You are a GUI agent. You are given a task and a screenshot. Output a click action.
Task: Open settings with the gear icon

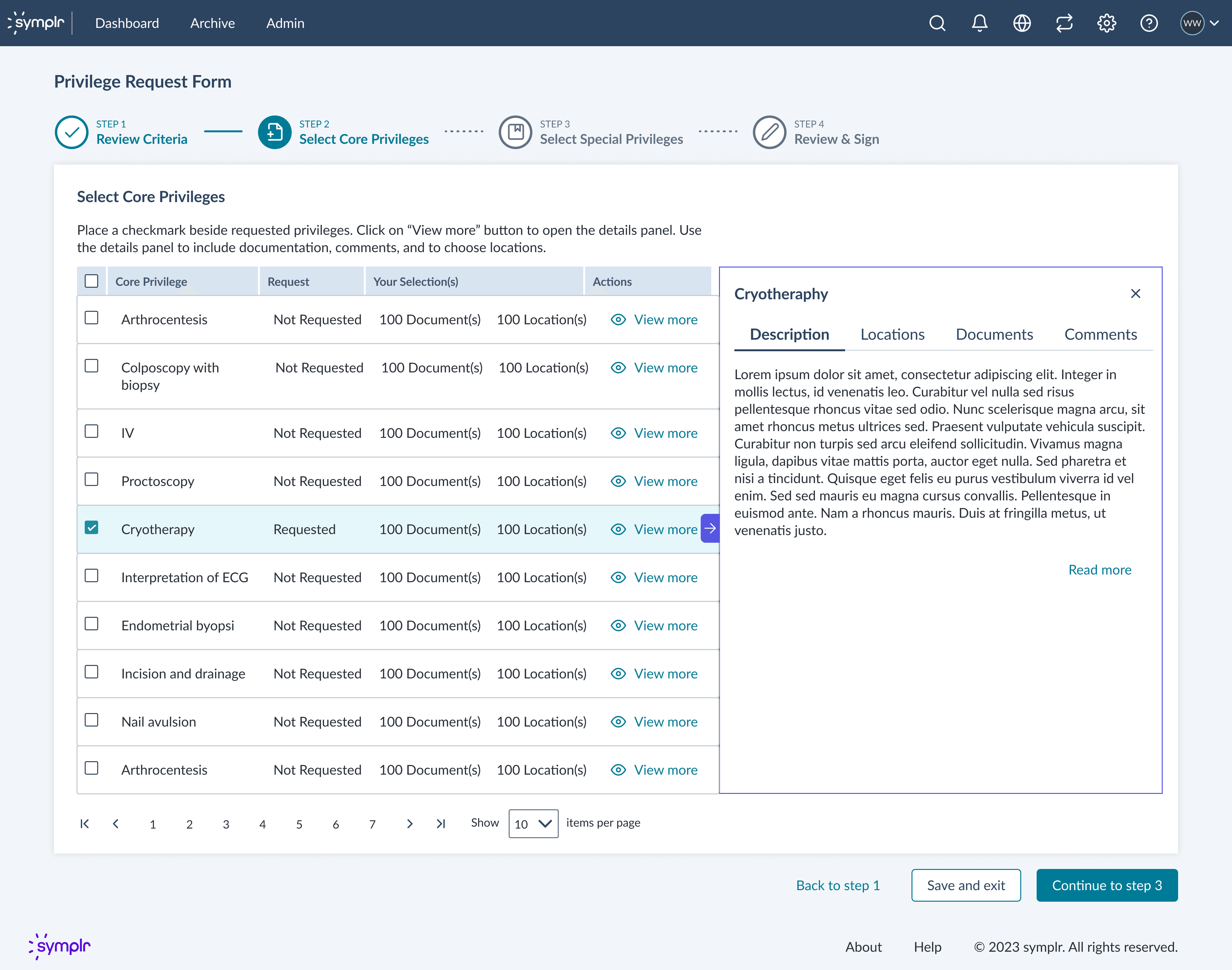[x=1107, y=23]
